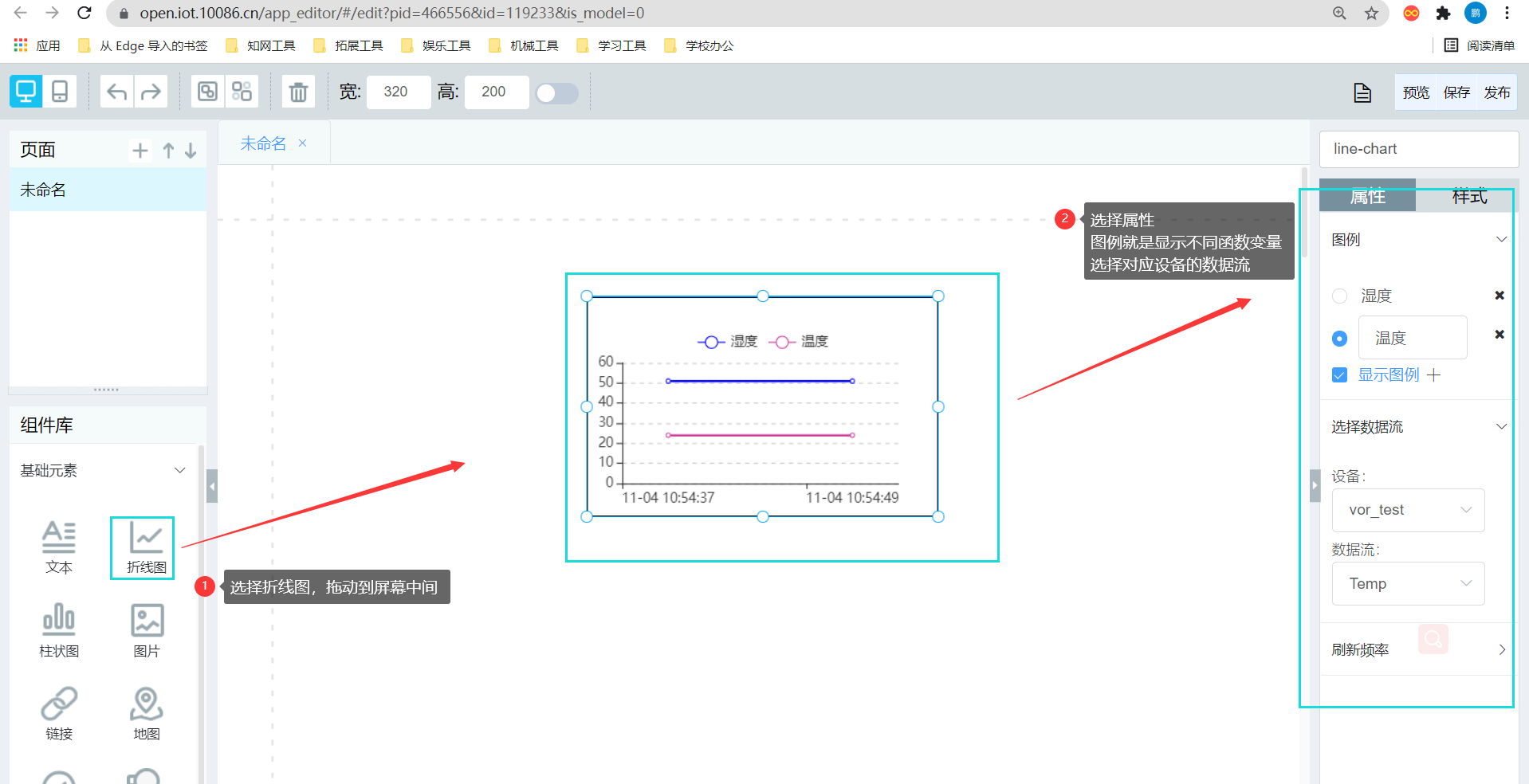
Task: Collapse the 图例 section
Action: tap(1501, 240)
